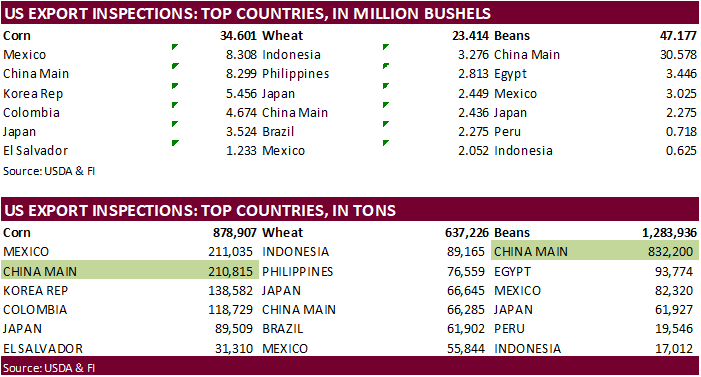The width and height of the screenshot is (701, 377).
Task: Click the PHILIPPINES 76,559 wheat value
Action: pyautogui.click(x=466, y=271)
